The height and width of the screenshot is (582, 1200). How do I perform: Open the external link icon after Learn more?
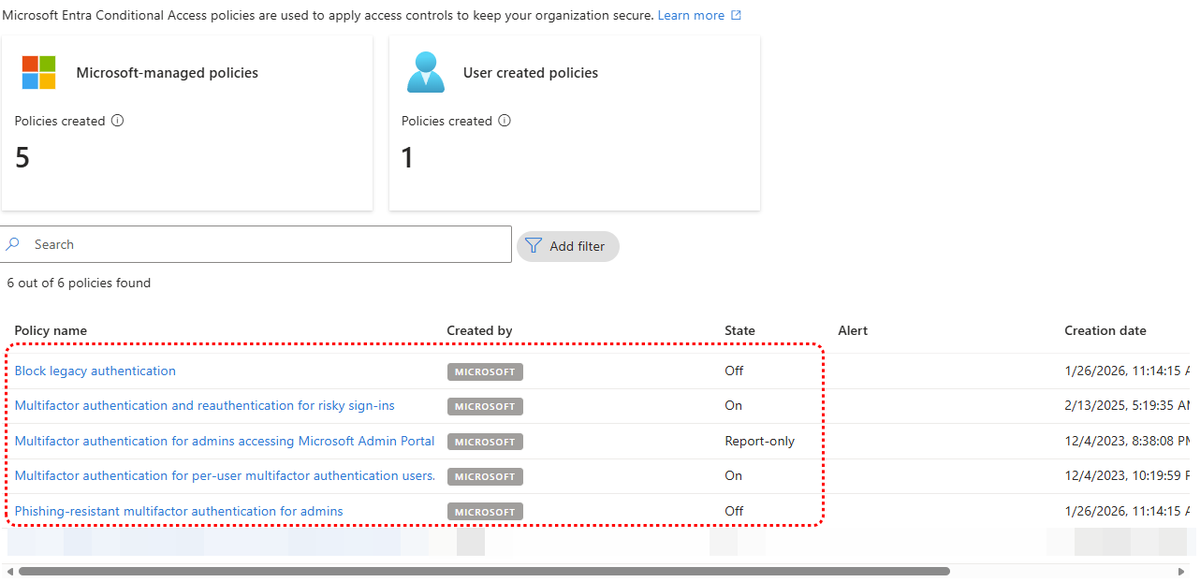pyautogui.click(x=736, y=16)
